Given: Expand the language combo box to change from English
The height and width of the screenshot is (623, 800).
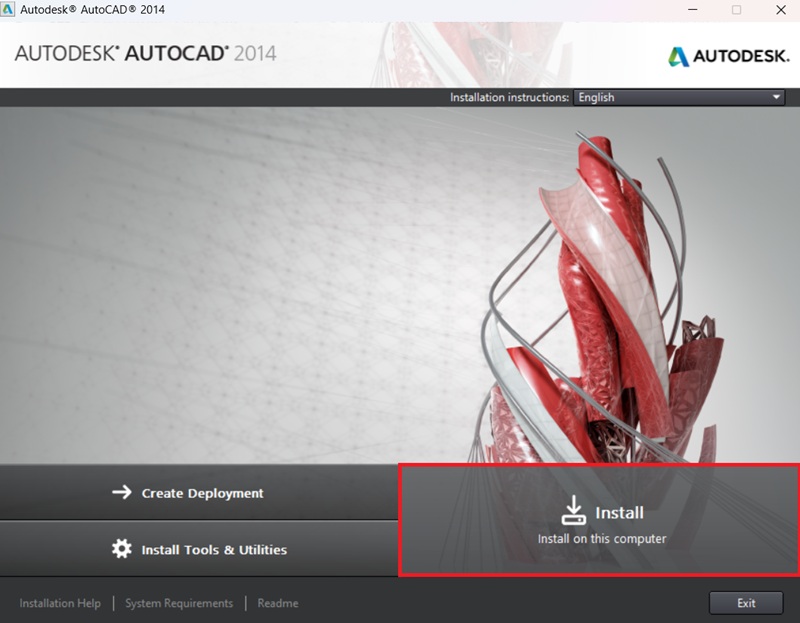Looking at the screenshot, I should tap(680, 97).
